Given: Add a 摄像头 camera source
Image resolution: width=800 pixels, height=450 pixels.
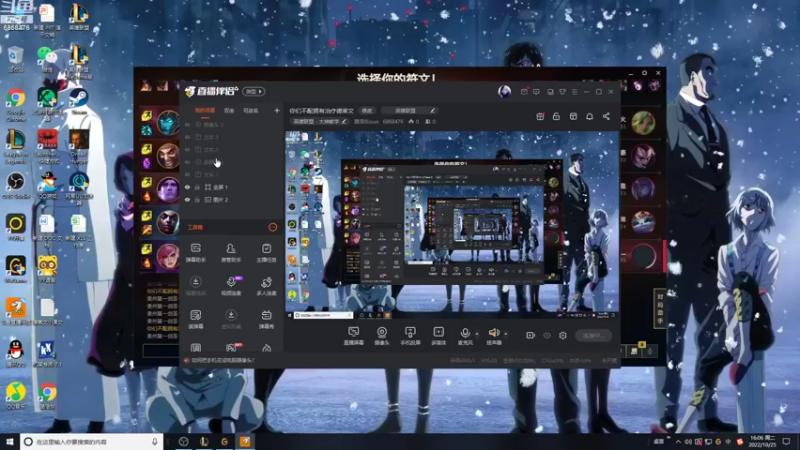Looking at the screenshot, I should [x=382, y=336].
